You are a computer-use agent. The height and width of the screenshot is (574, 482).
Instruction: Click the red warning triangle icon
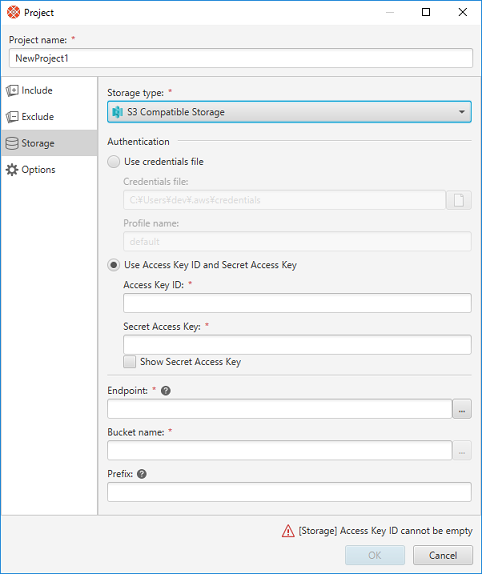point(288,531)
